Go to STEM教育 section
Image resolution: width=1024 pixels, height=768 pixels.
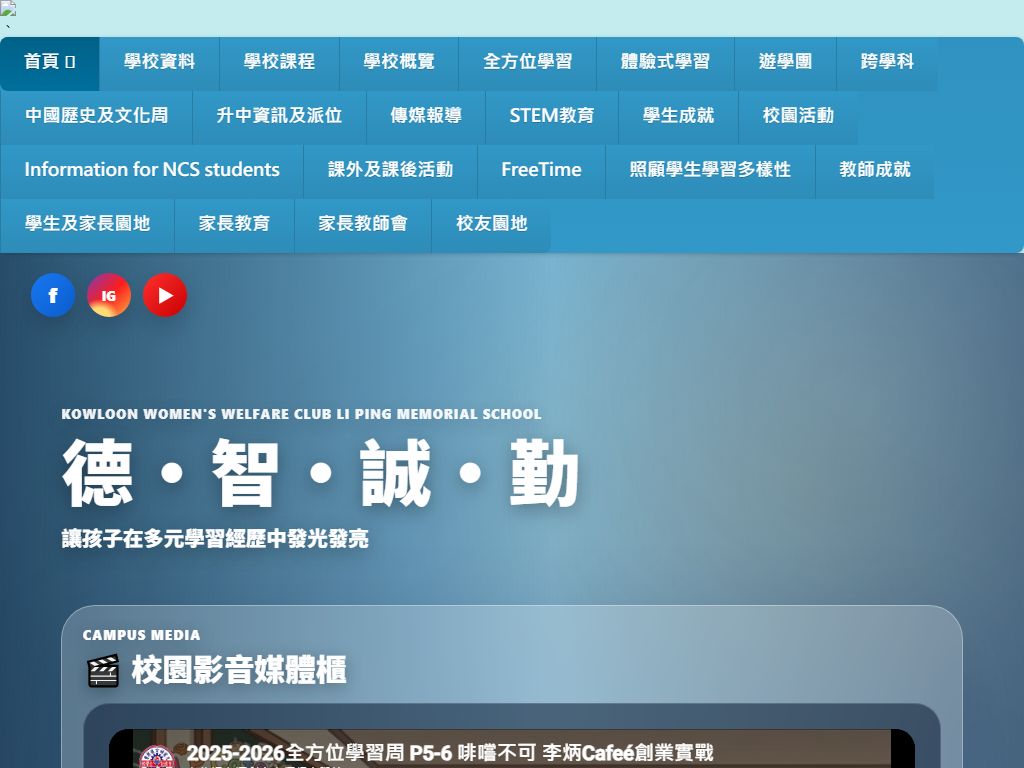(x=552, y=118)
